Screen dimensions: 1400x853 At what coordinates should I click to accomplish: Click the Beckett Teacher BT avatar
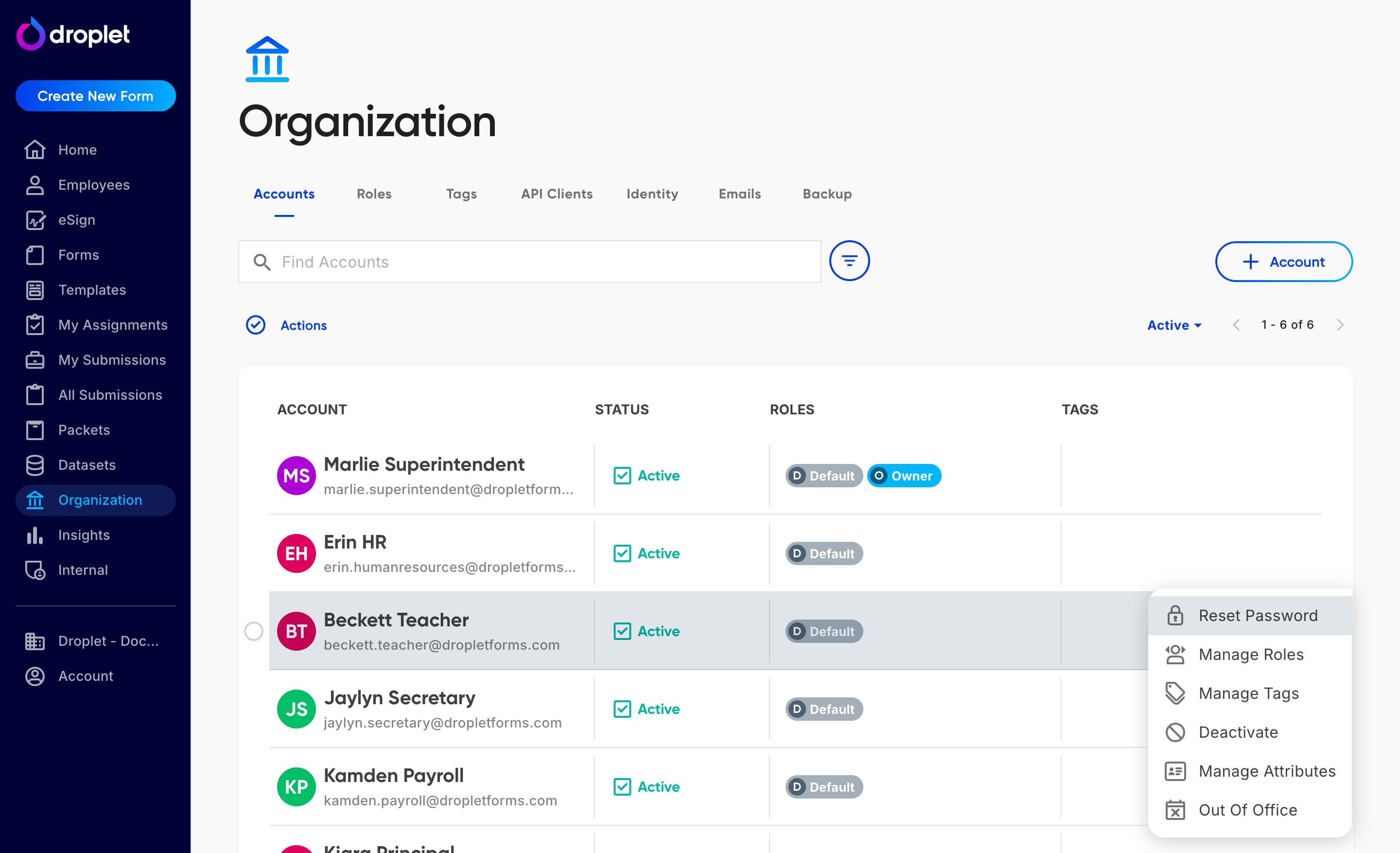click(296, 631)
